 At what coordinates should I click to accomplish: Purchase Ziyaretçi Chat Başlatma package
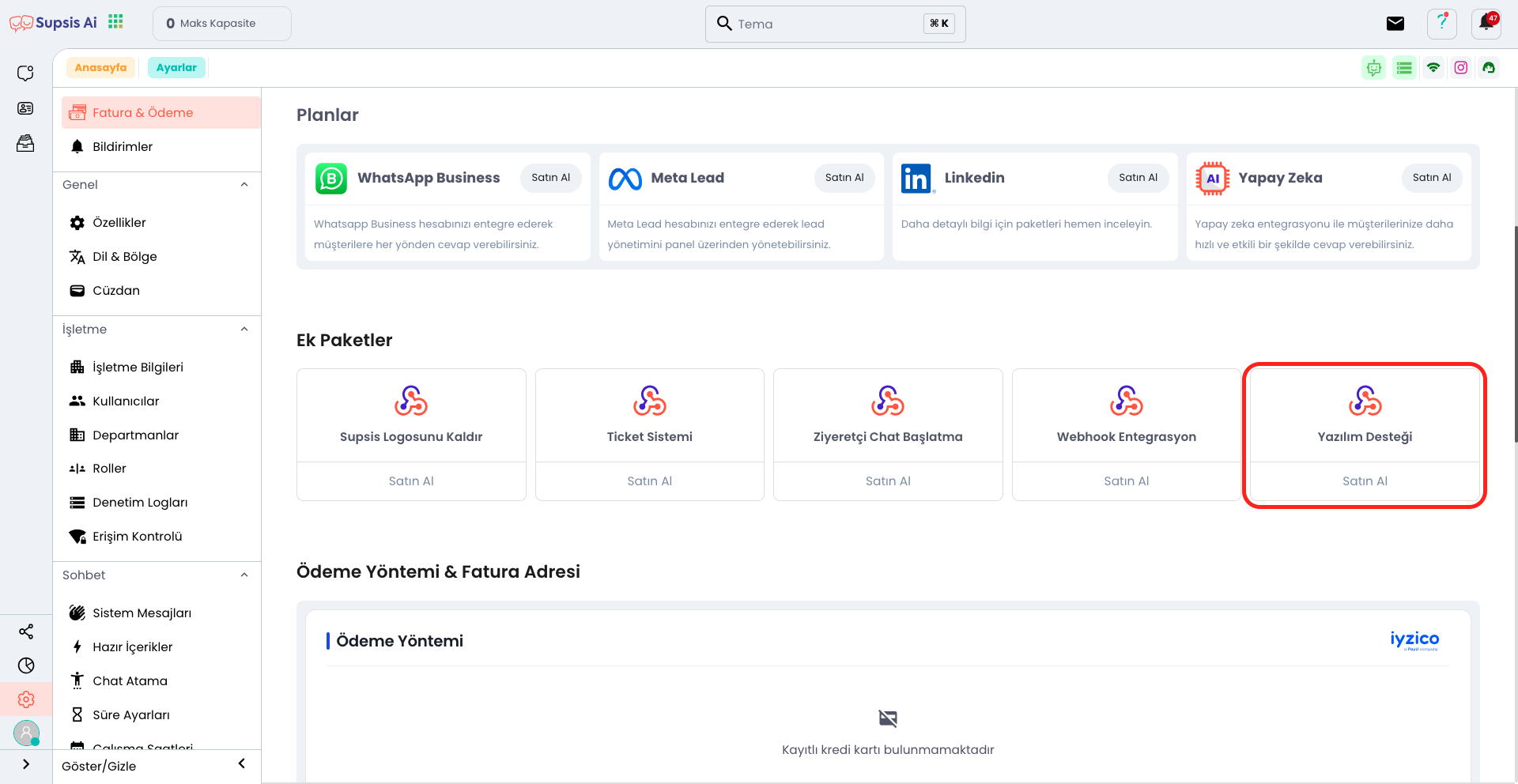pos(888,481)
